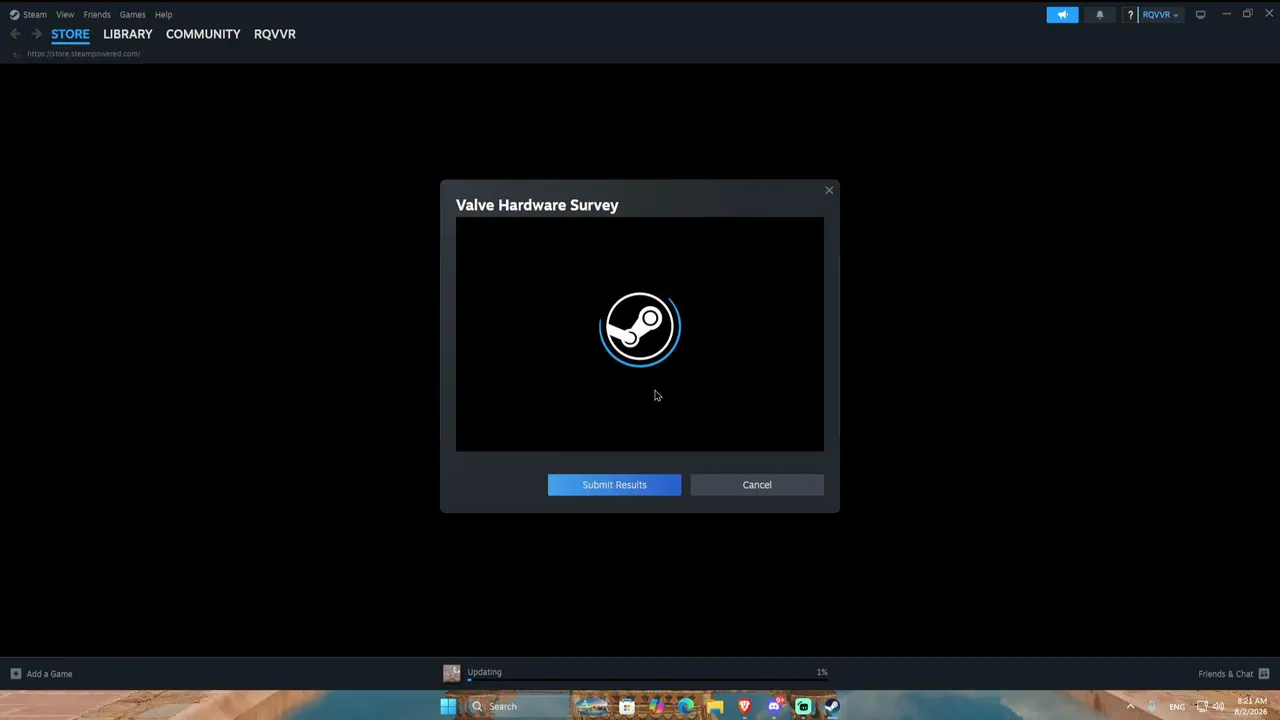This screenshot has width=1280, height=720.
Task: Open Friends & Chat
Action: (x=1234, y=674)
